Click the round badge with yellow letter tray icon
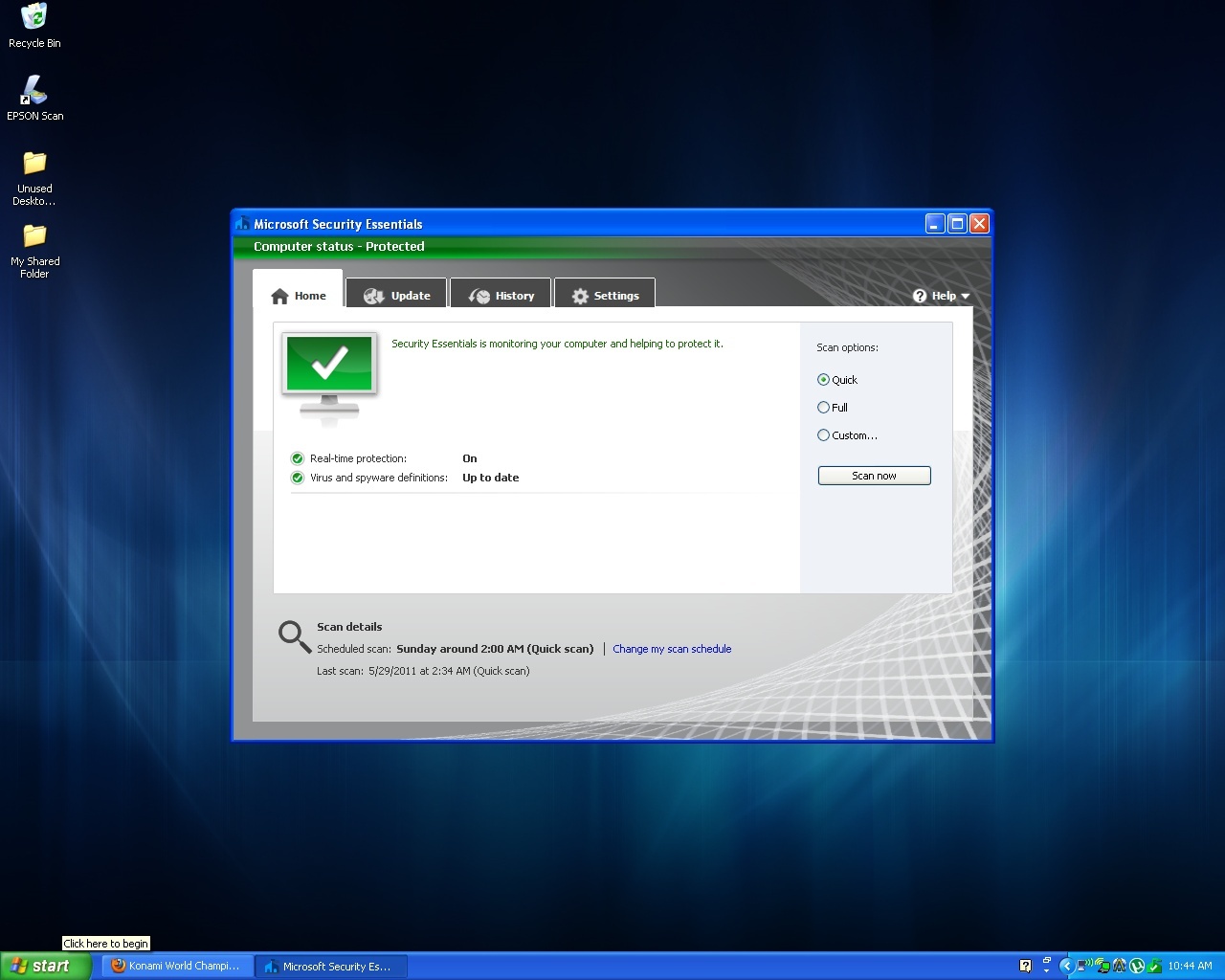 pos(1119,966)
